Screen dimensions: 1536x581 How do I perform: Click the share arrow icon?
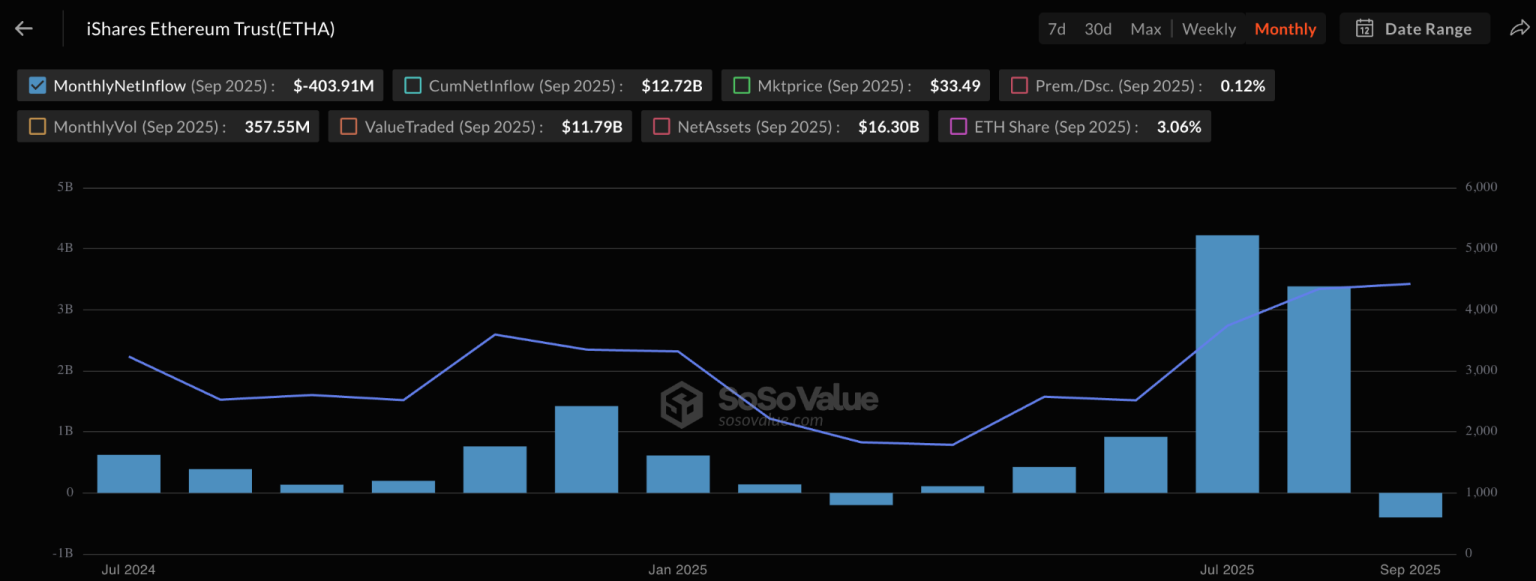1518,29
